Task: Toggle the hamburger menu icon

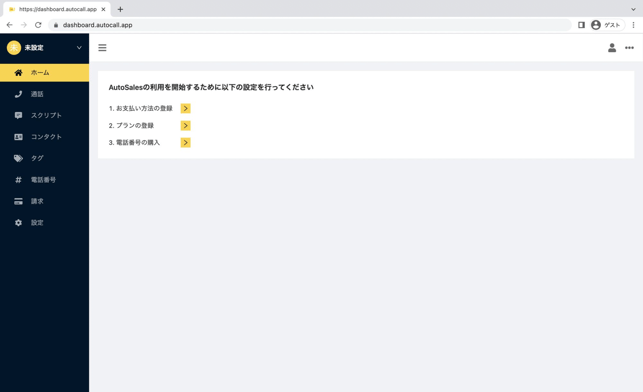Action: 103,48
